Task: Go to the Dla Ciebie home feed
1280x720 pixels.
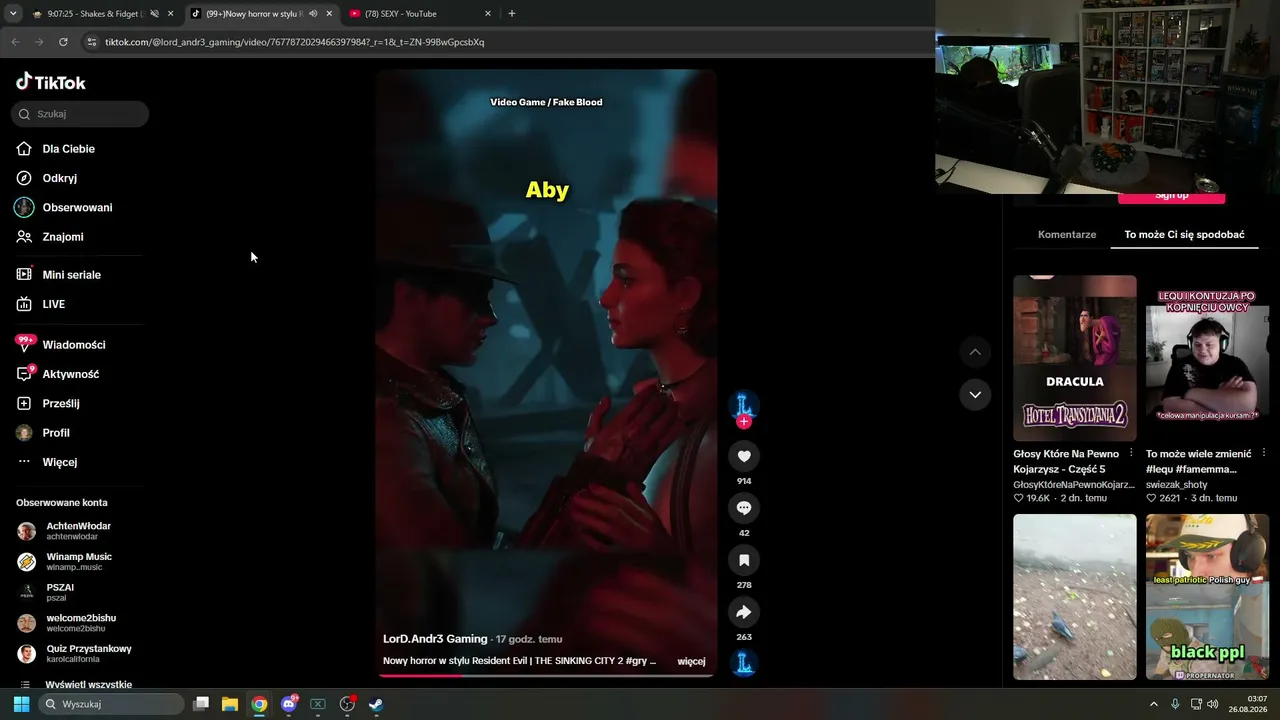Action: click(x=68, y=149)
